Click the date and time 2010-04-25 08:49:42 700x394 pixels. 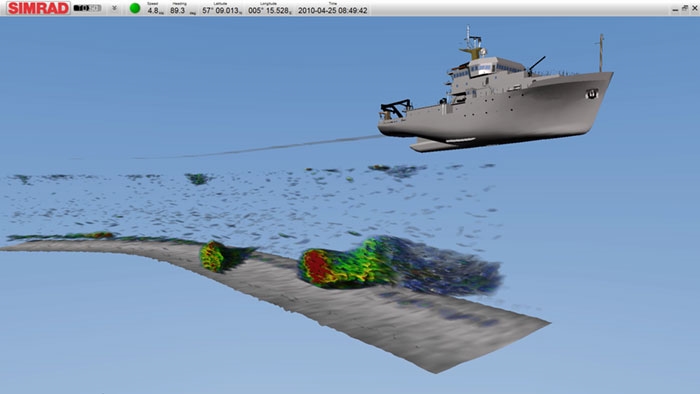(x=333, y=10)
